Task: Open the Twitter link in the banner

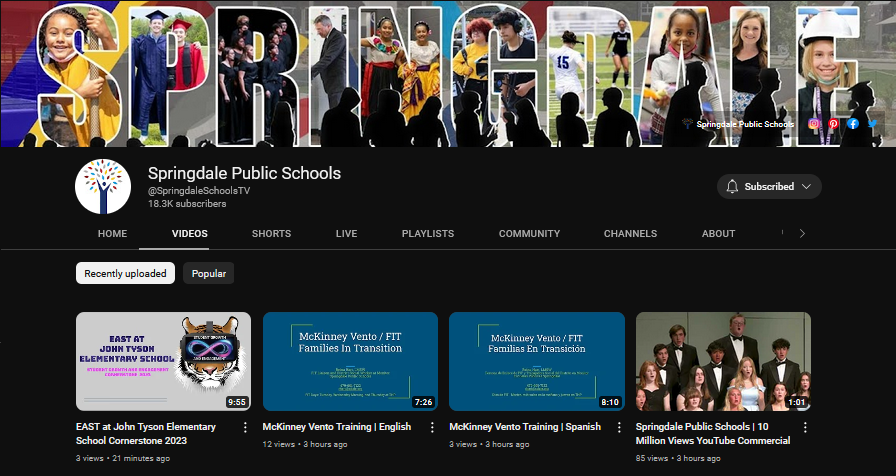Action: click(x=872, y=123)
